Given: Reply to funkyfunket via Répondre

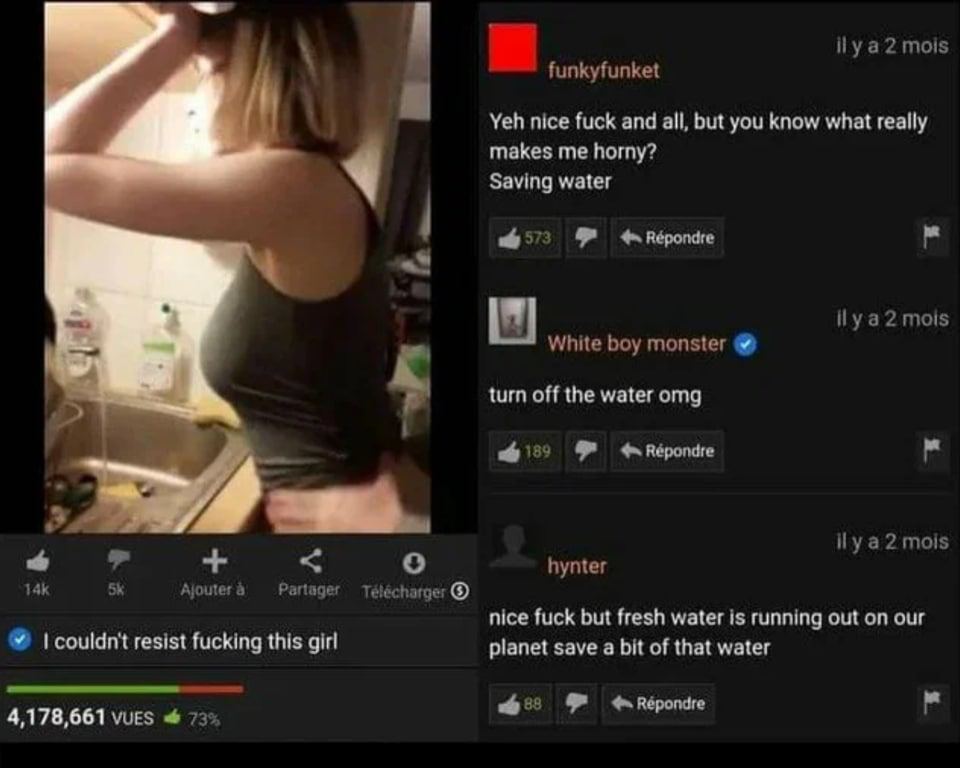Looking at the screenshot, I should tap(667, 238).
